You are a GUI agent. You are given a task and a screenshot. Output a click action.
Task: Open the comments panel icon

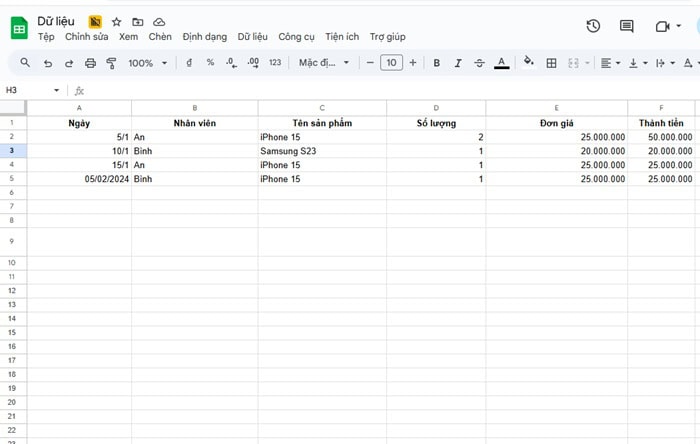(x=627, y=27)
